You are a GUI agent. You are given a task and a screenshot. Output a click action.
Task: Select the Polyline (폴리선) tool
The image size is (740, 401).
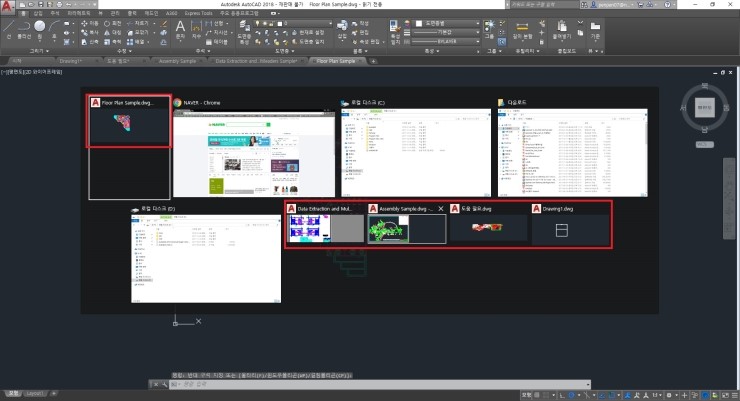click(24, 29)
